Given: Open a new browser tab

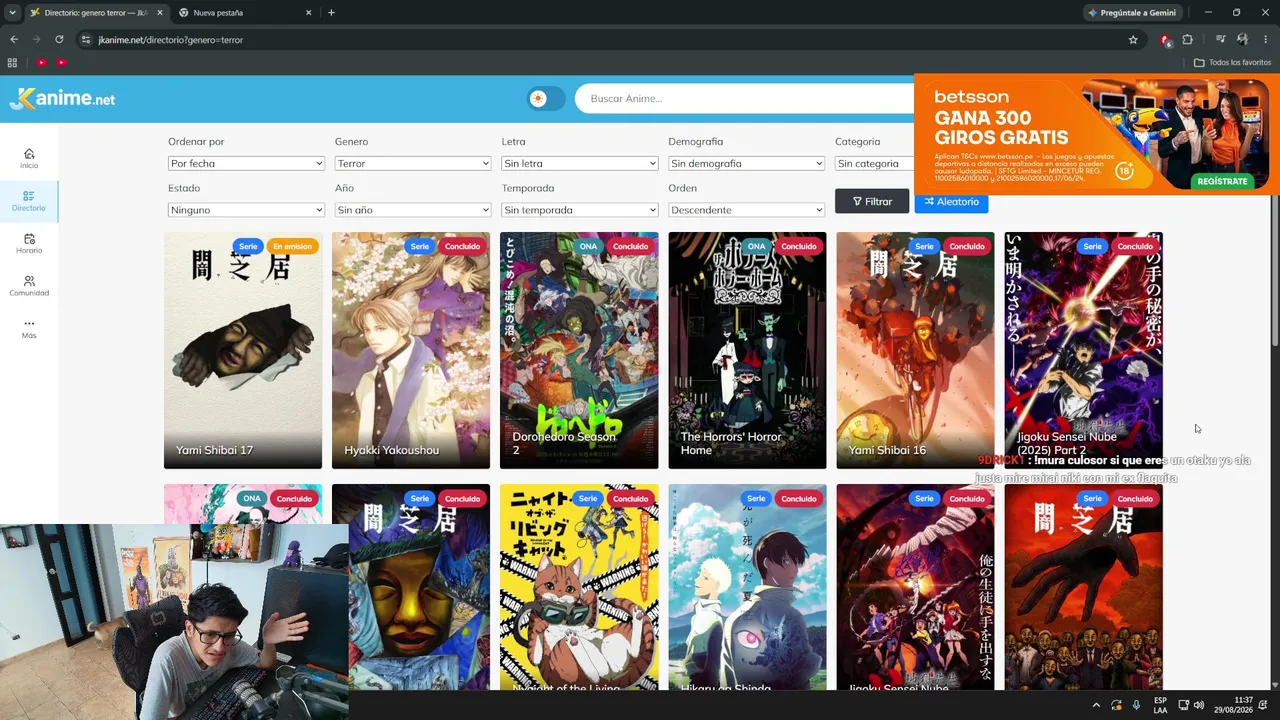Looking at the screenshot, I should 331,13.
